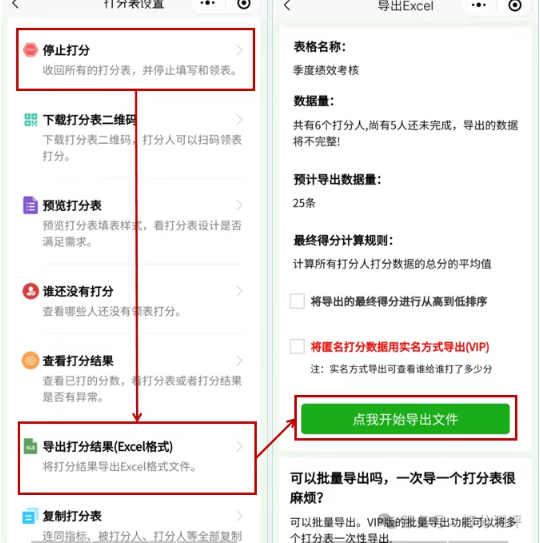Tap the purple document icon for 预览打分表

[30, 205]
